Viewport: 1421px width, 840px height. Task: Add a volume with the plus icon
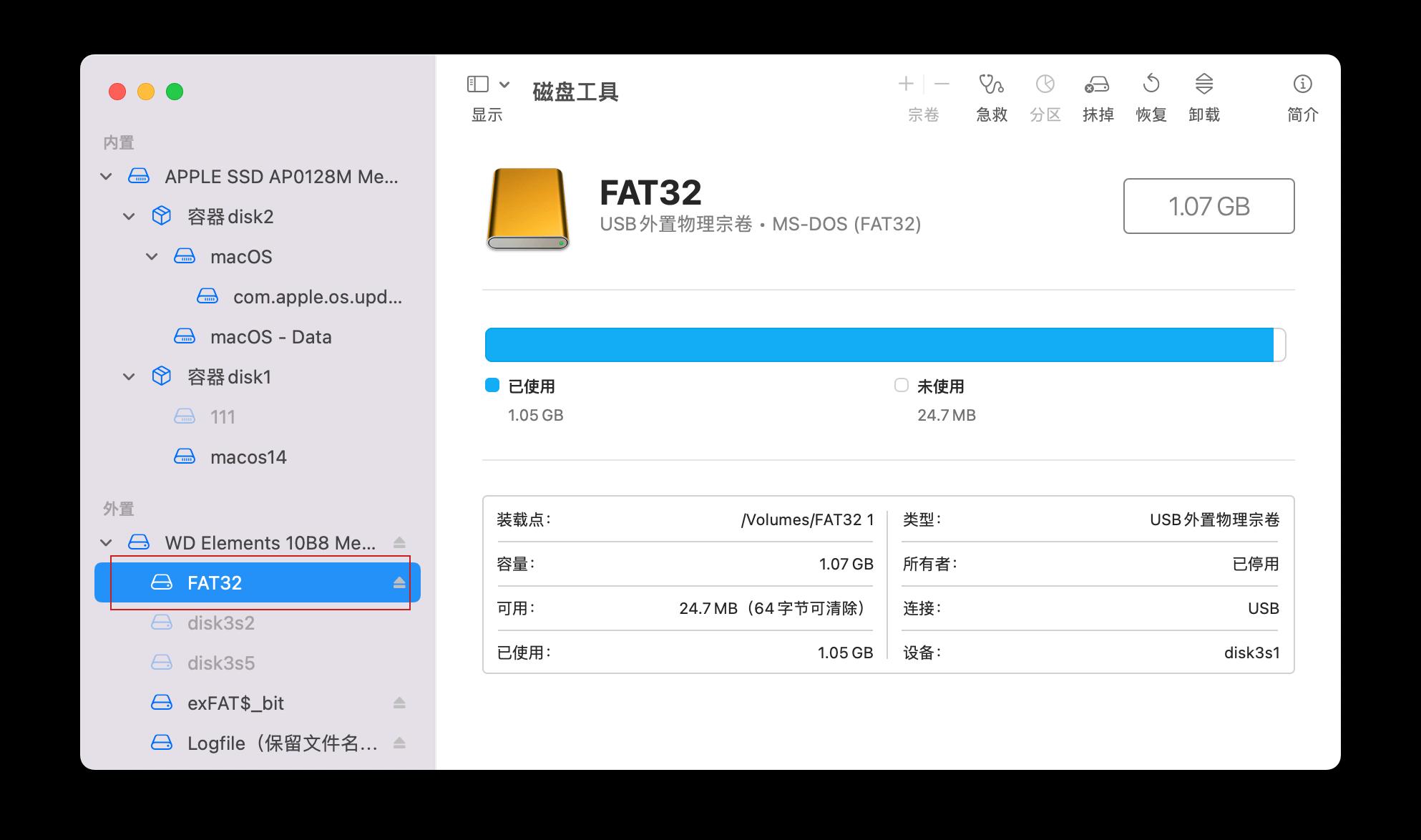906,84
